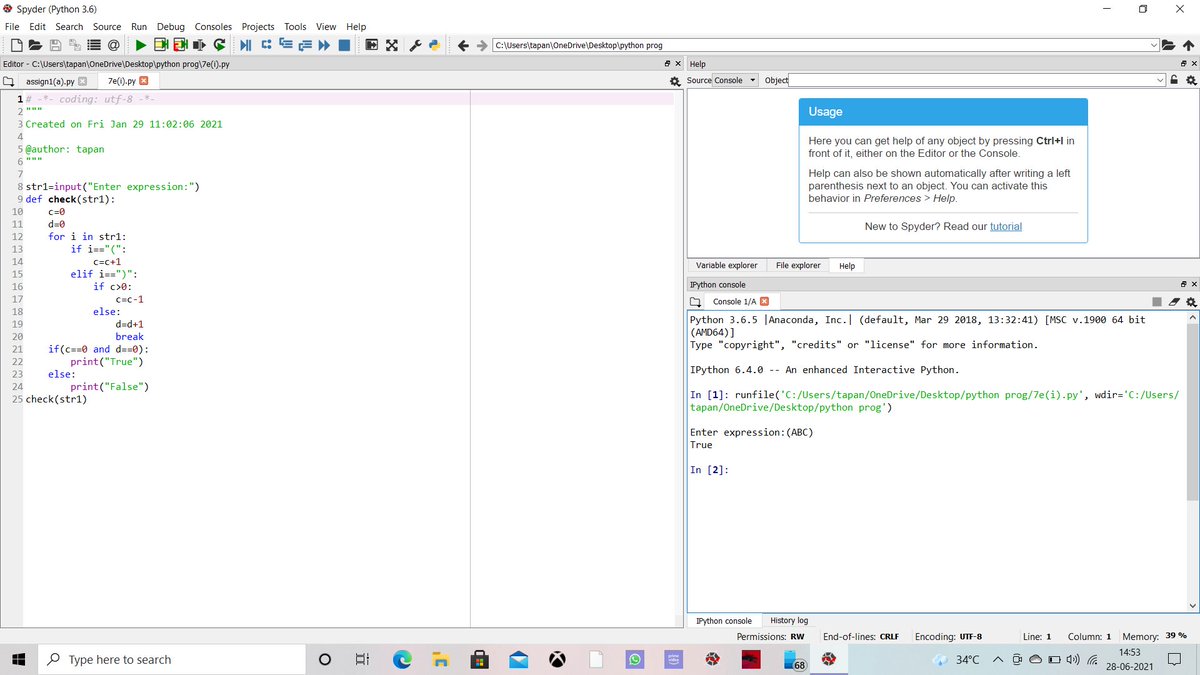1200x675 pixels.
Task: Open Preferences wrench icon
Action: click(415, 45)
